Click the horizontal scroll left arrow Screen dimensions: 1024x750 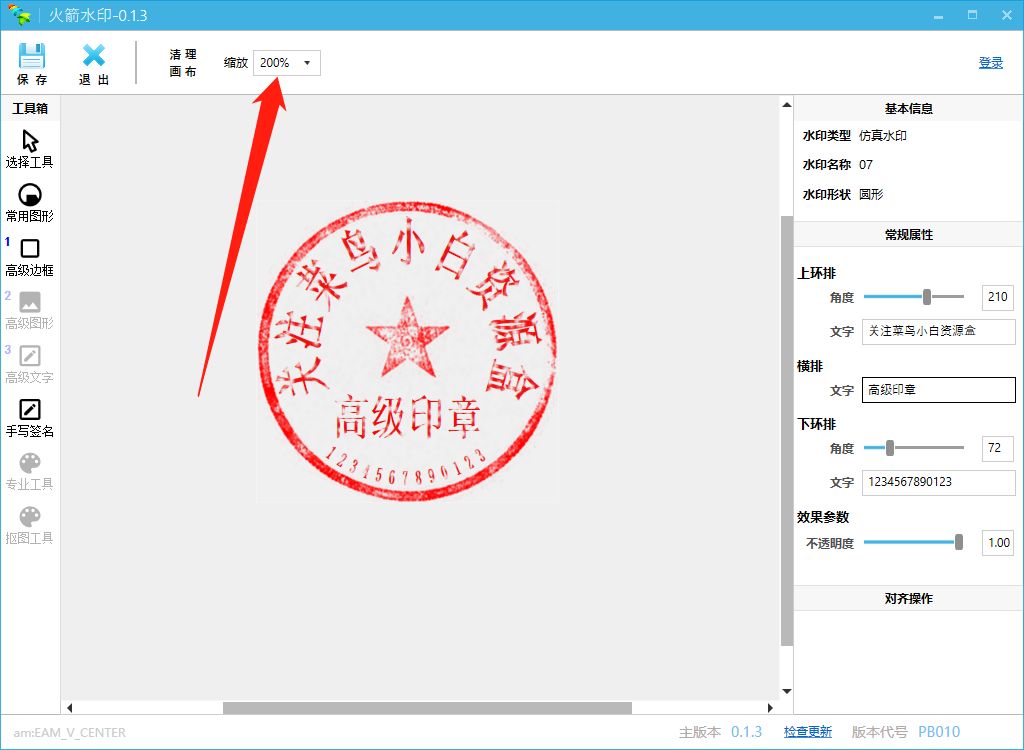coord(69,708)
